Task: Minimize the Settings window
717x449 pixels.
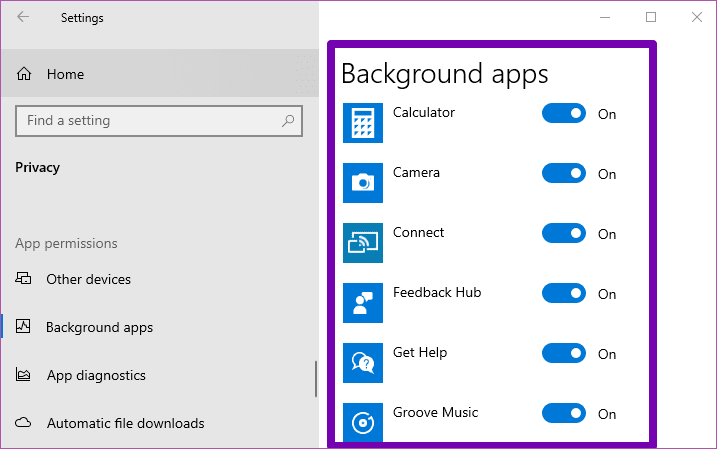Action: 605,17
